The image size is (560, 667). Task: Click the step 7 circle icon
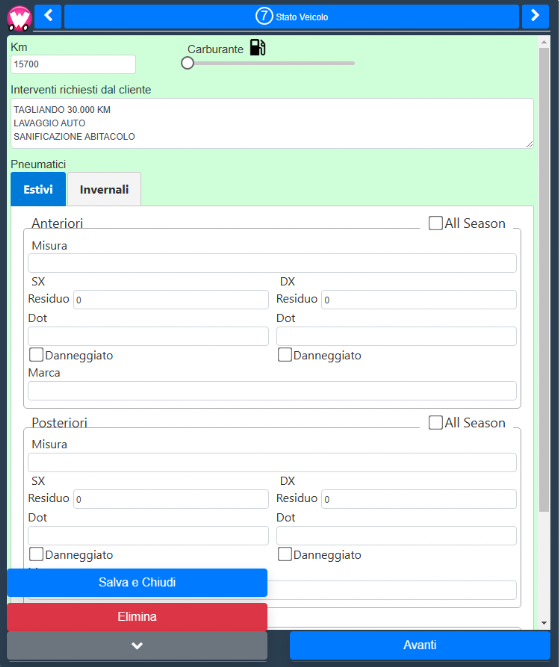pyautogui.click(x=264, y=16)
